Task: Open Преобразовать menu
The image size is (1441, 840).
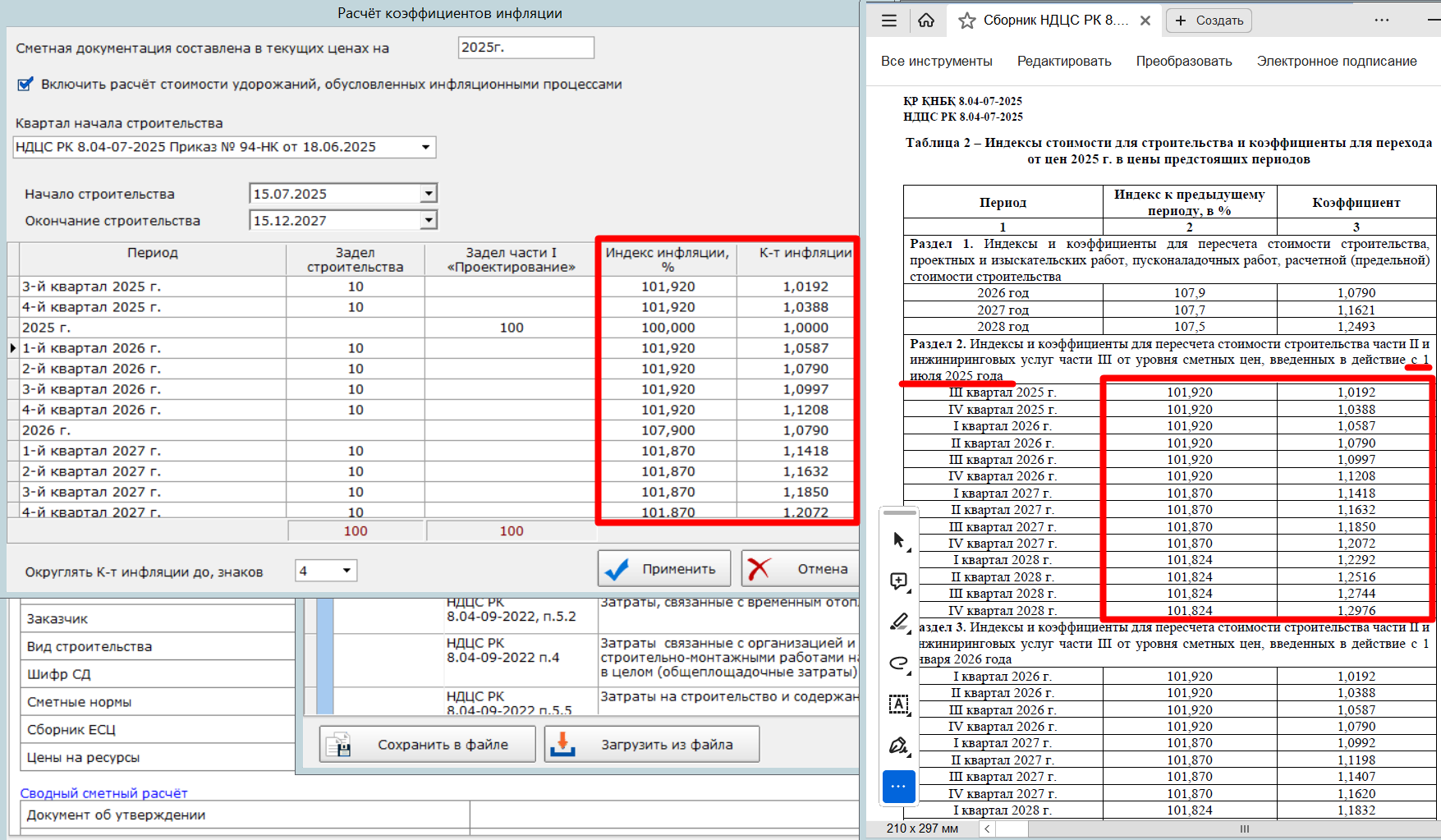Action: [x=1183, y=61]
